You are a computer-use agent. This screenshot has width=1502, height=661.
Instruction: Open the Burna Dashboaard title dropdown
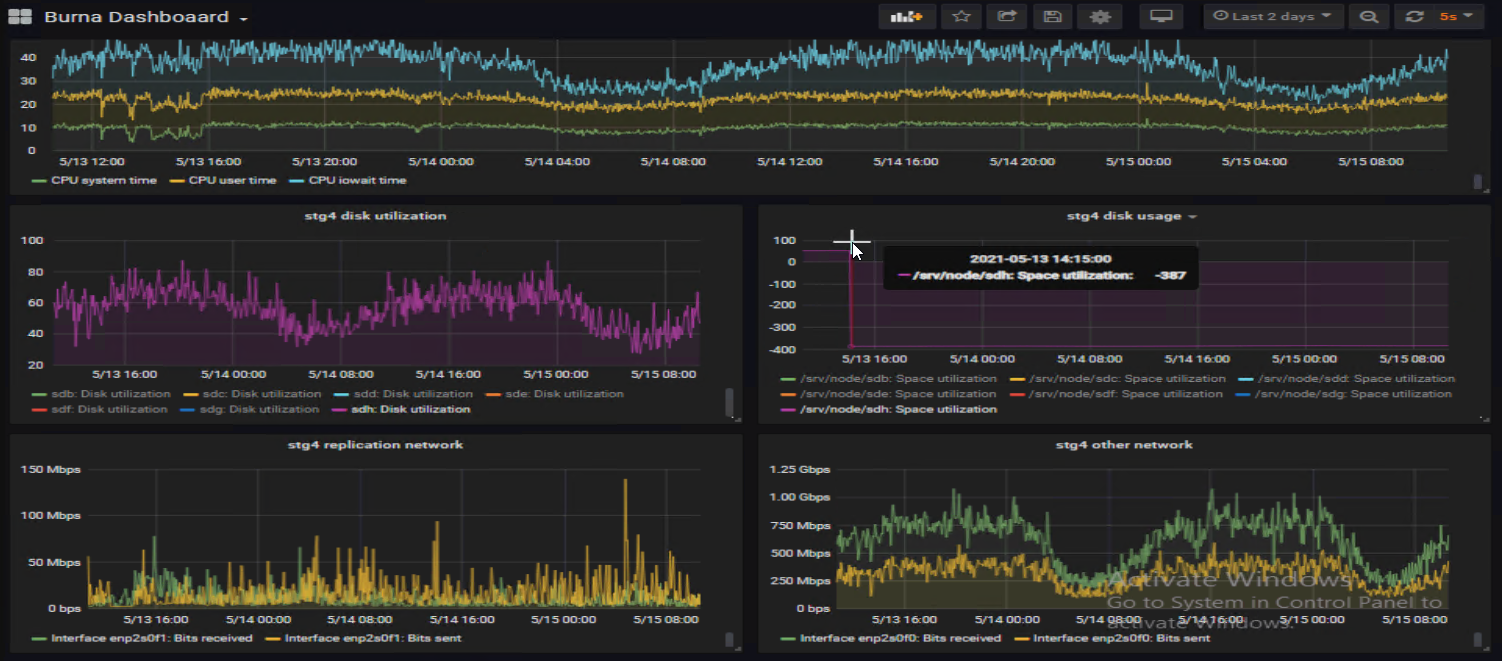pos(146,18)
